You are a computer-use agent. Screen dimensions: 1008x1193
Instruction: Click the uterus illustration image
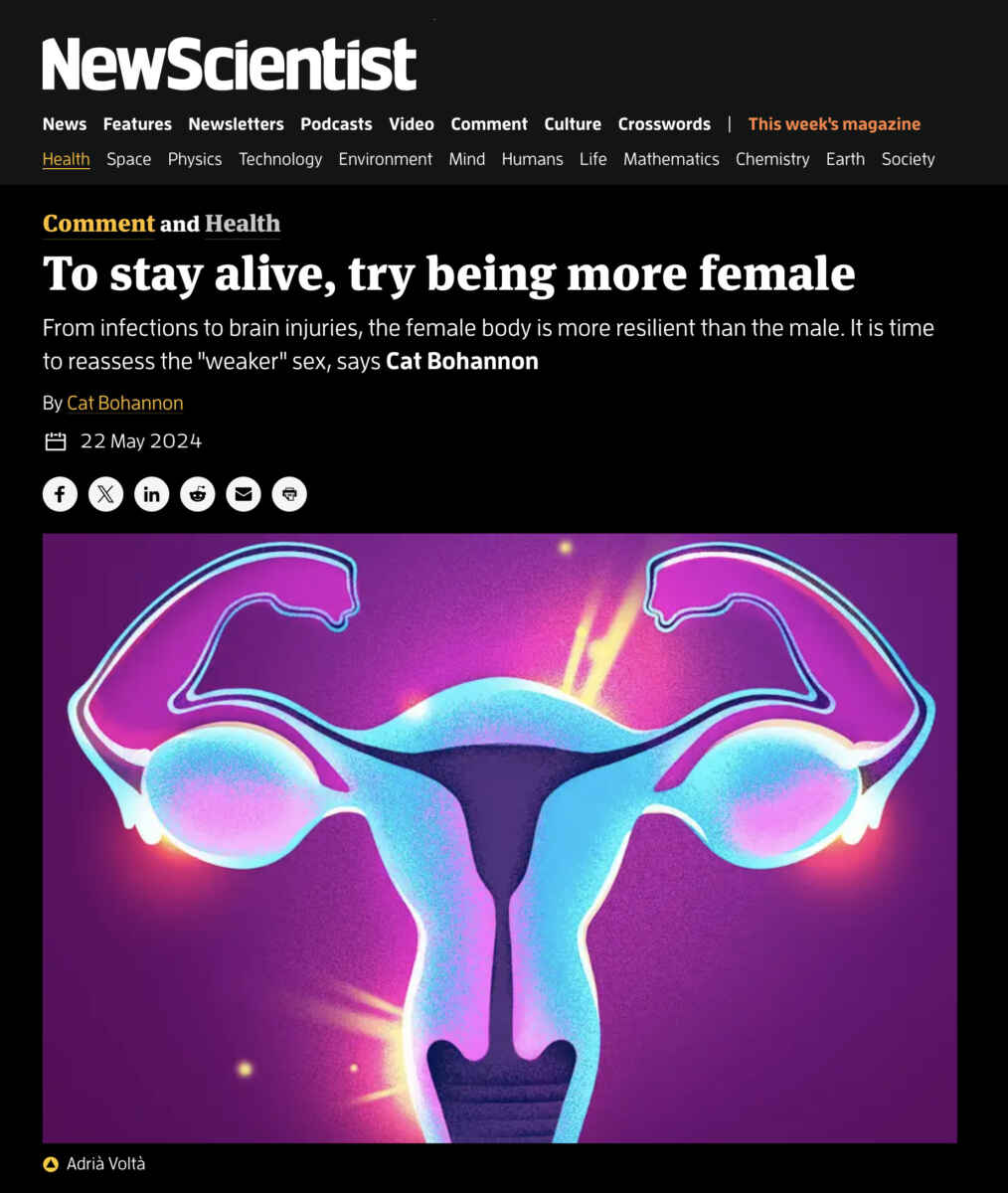(x=500, y=838)
